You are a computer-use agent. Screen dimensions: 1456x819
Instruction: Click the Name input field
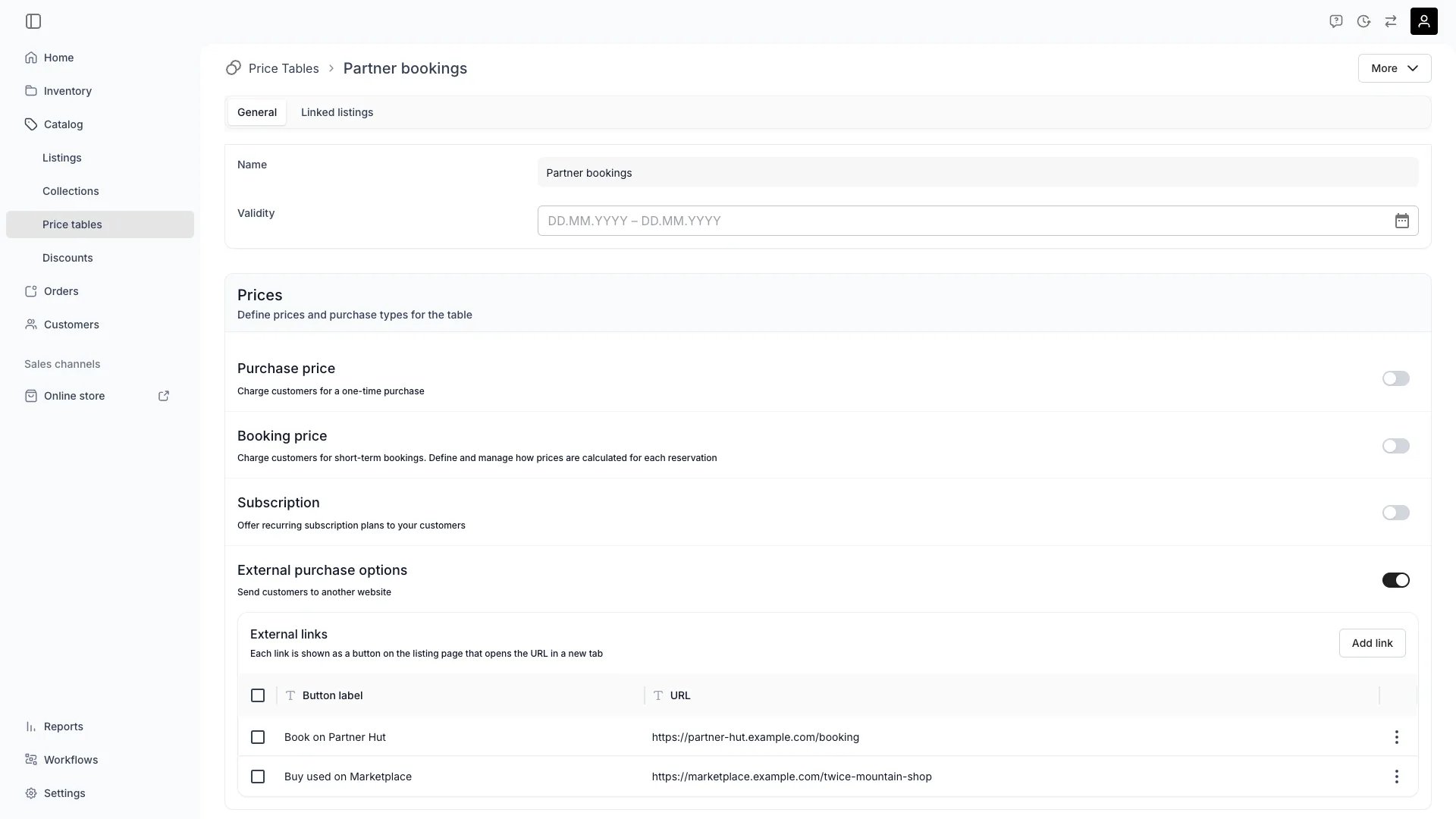click(977, 172)
